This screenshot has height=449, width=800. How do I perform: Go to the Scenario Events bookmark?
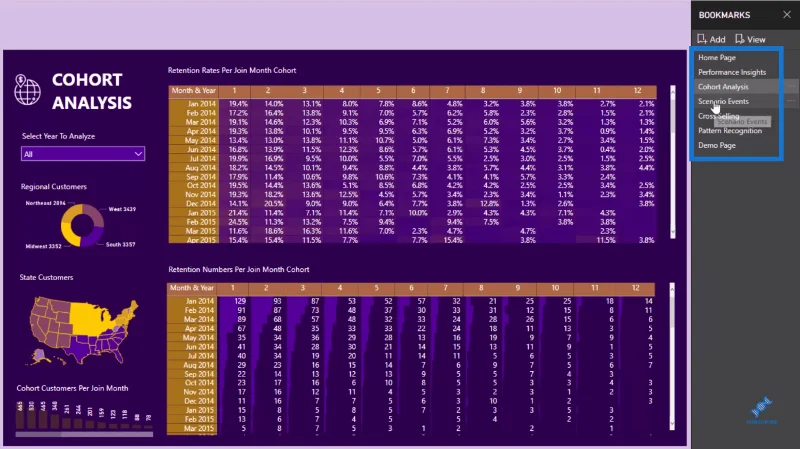point(723,101)
